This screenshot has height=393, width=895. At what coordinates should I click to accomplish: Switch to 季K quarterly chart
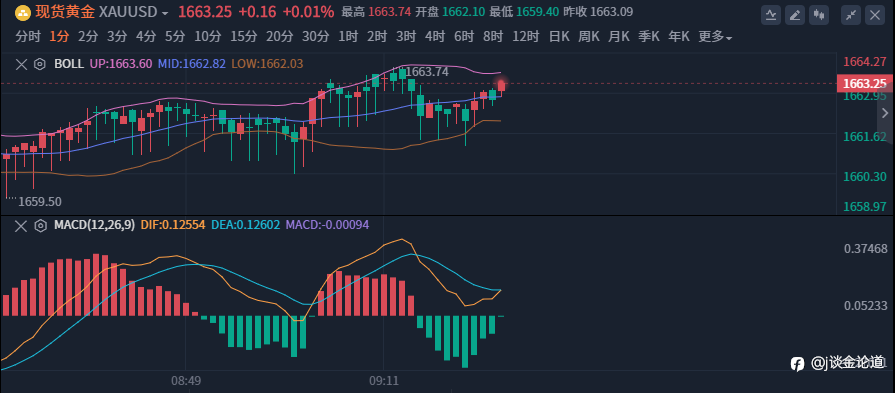pos(648,37)
